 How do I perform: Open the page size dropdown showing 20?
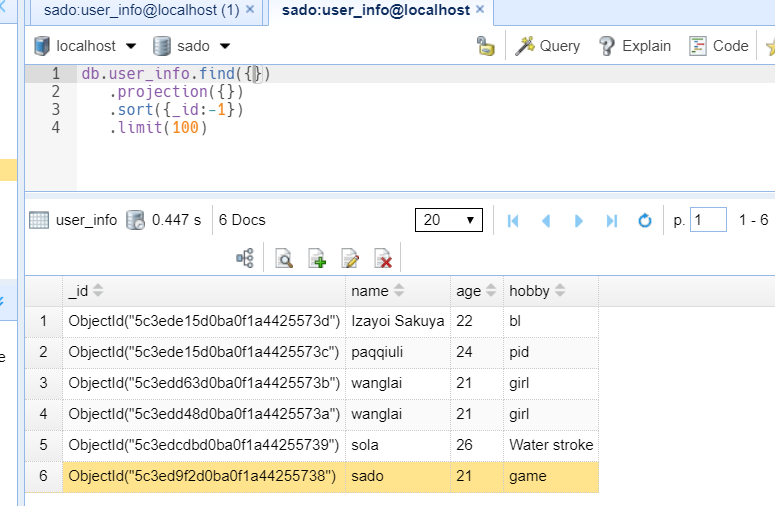[x=449, y=220]
